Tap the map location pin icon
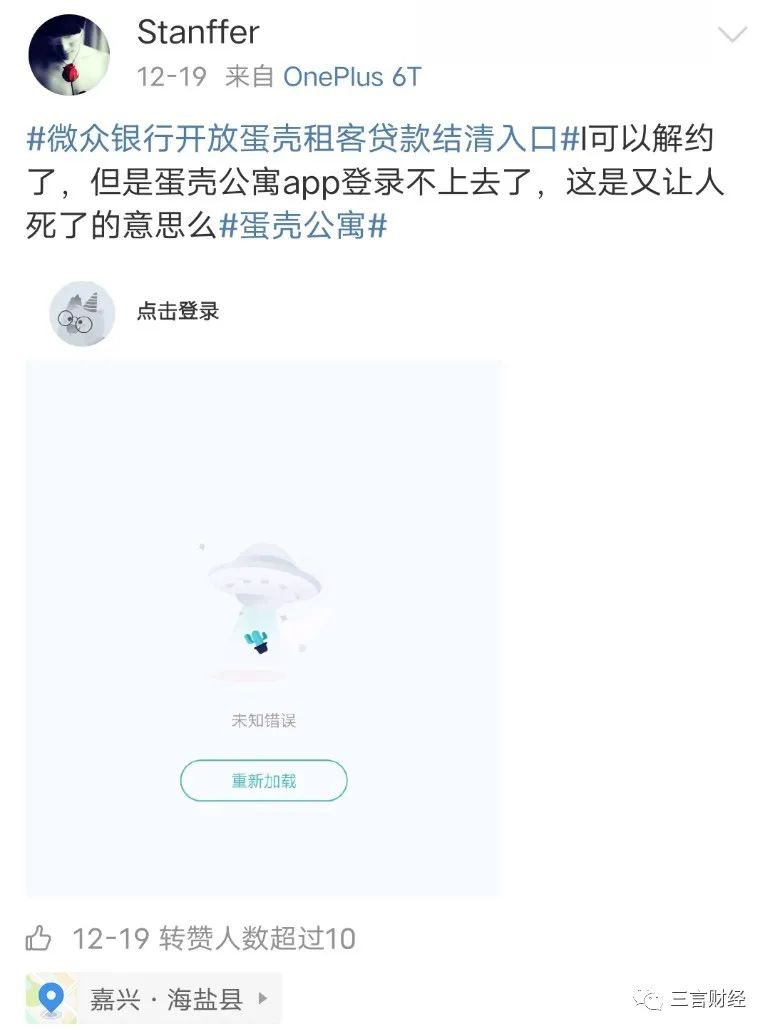The height and width of the screenshot is (1032, 770). (x=51, y=1000)
